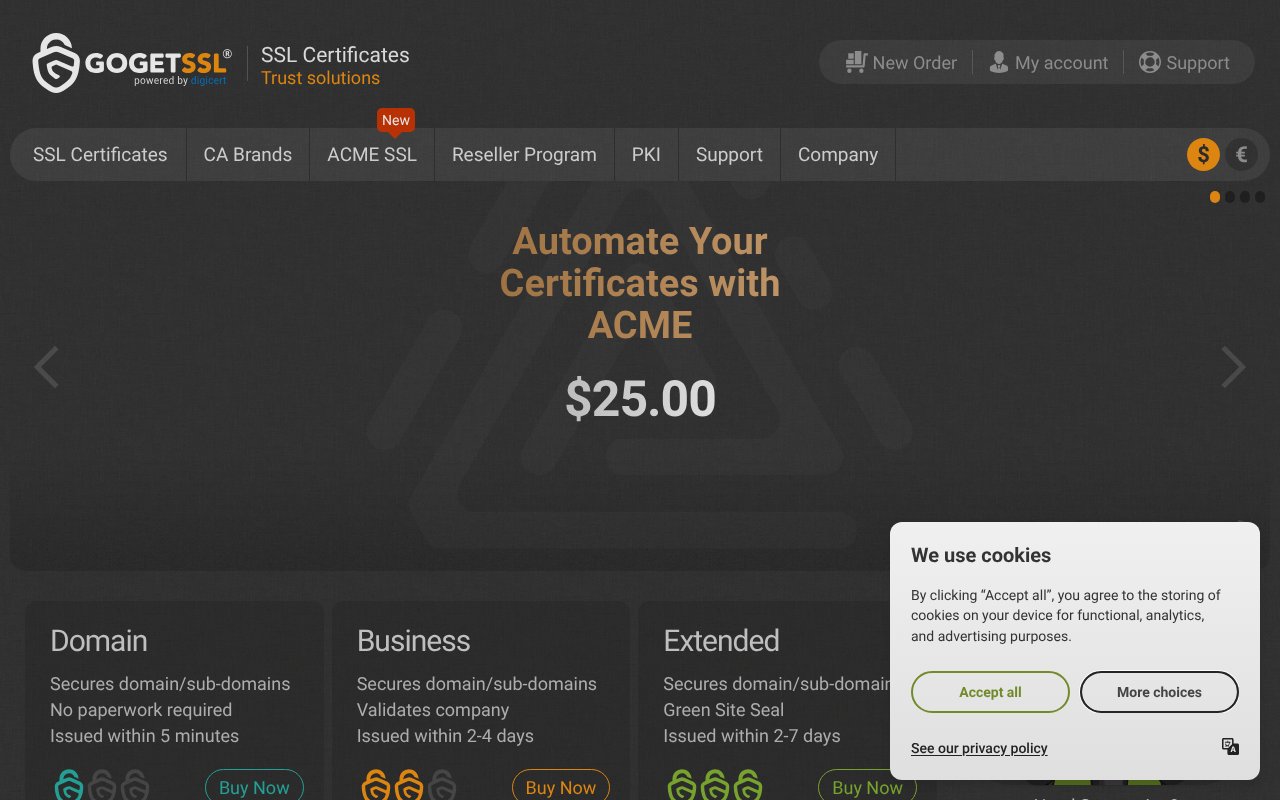Screen dimensions: 1280x800
Task: Open the SSL Certificates menu item
Action: (100, 154)
